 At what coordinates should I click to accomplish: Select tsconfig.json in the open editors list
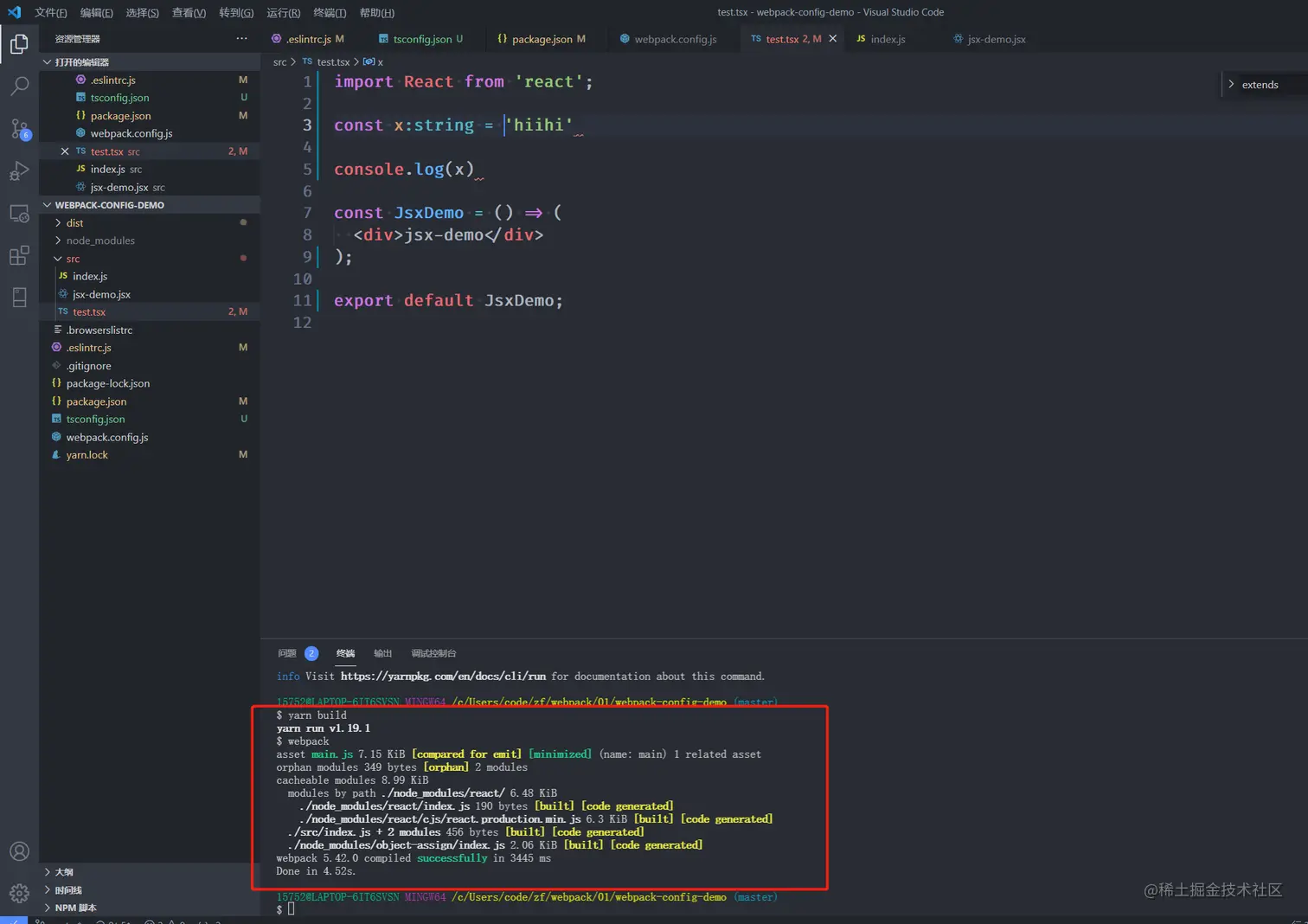150,98
